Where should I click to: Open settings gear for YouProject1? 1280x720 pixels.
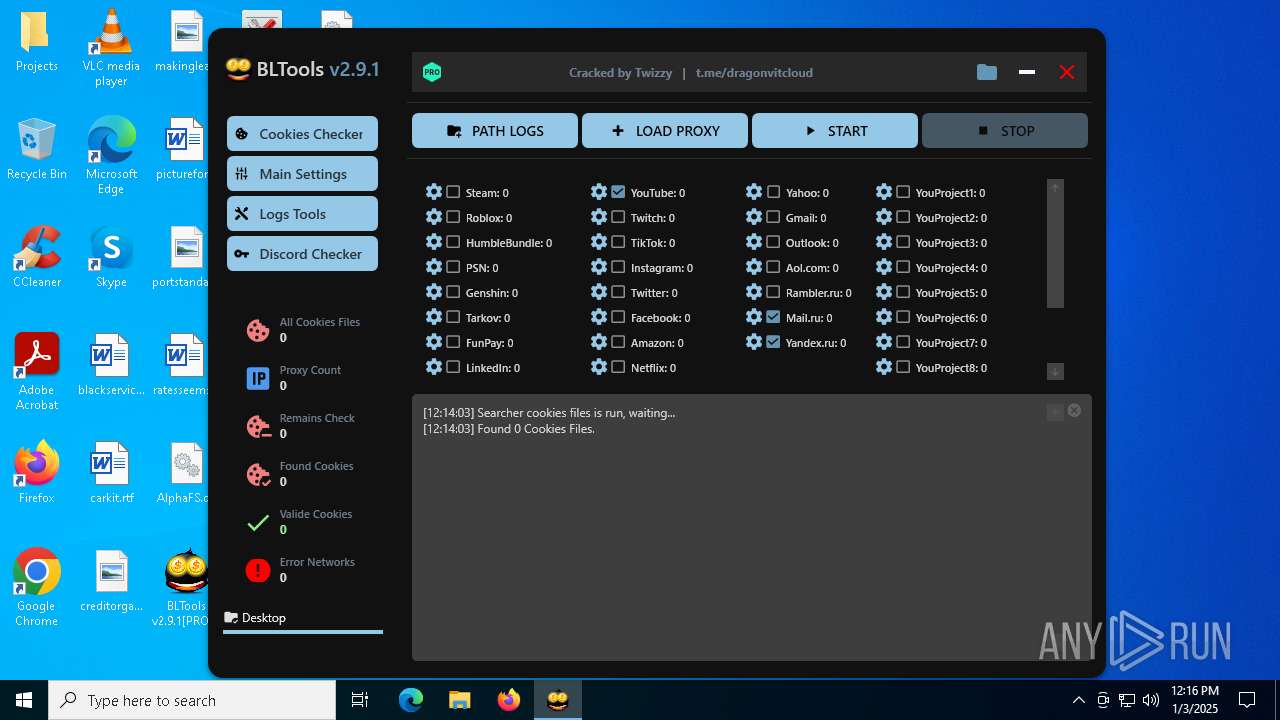coord(884,192)
